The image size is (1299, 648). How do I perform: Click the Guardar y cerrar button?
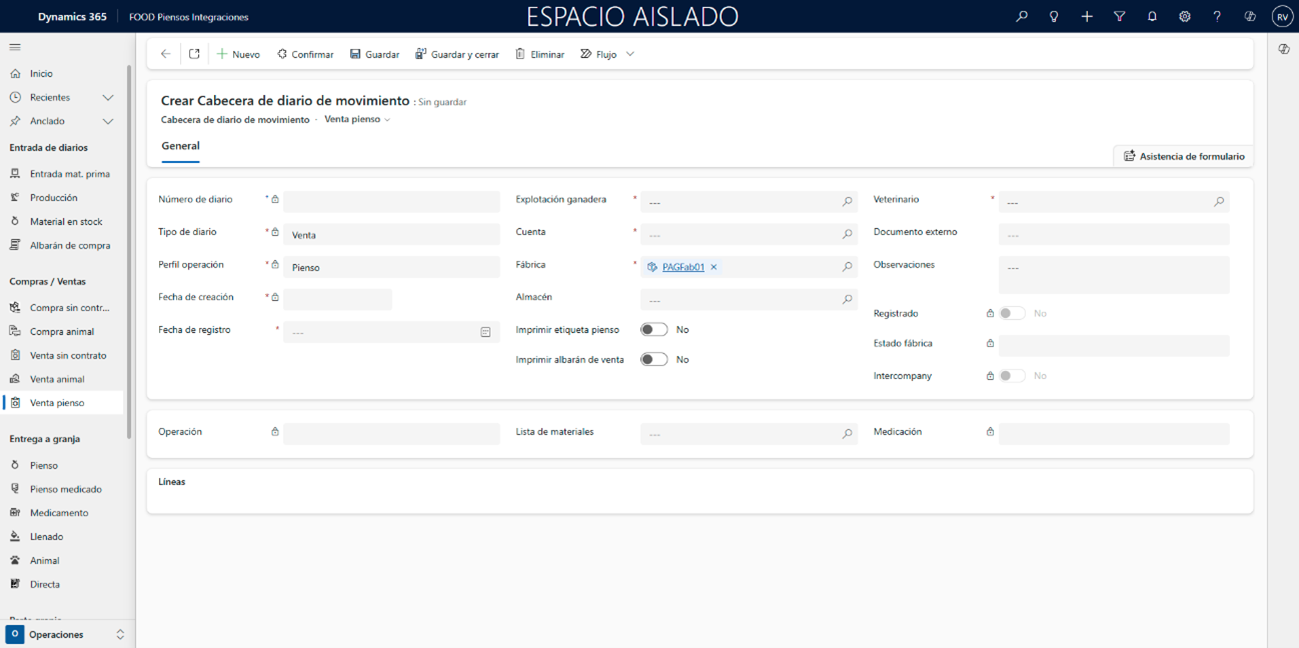[457, 54]
